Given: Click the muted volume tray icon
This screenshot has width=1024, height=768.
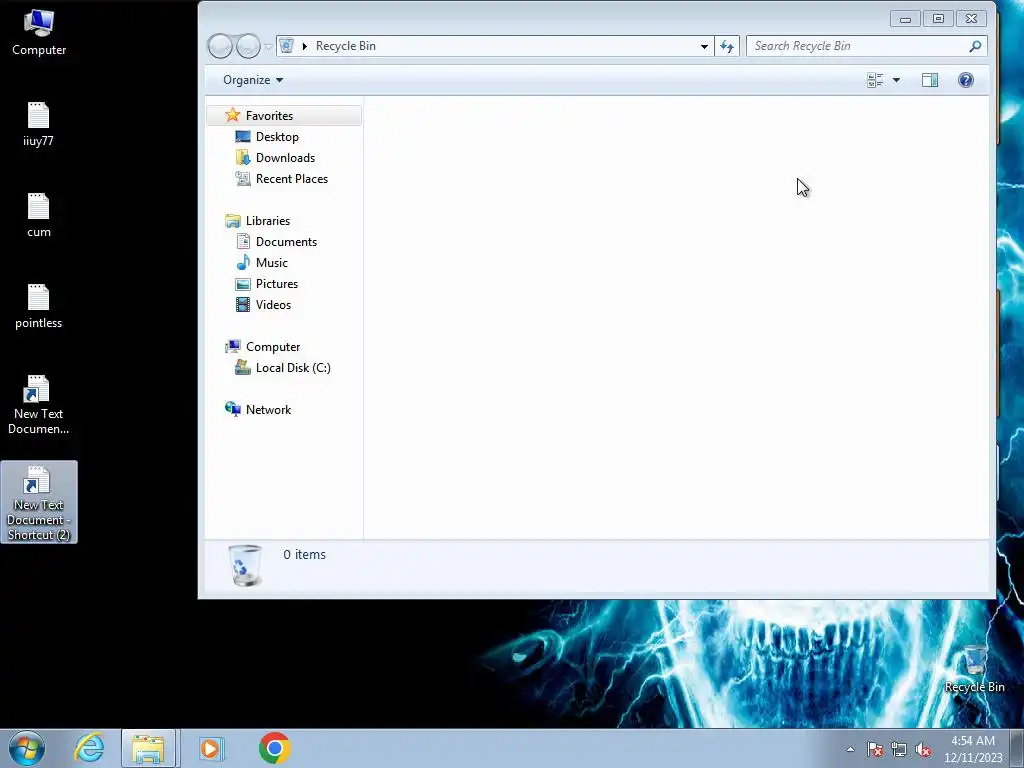Looking at the screenshot, I should tap(923, 749).
